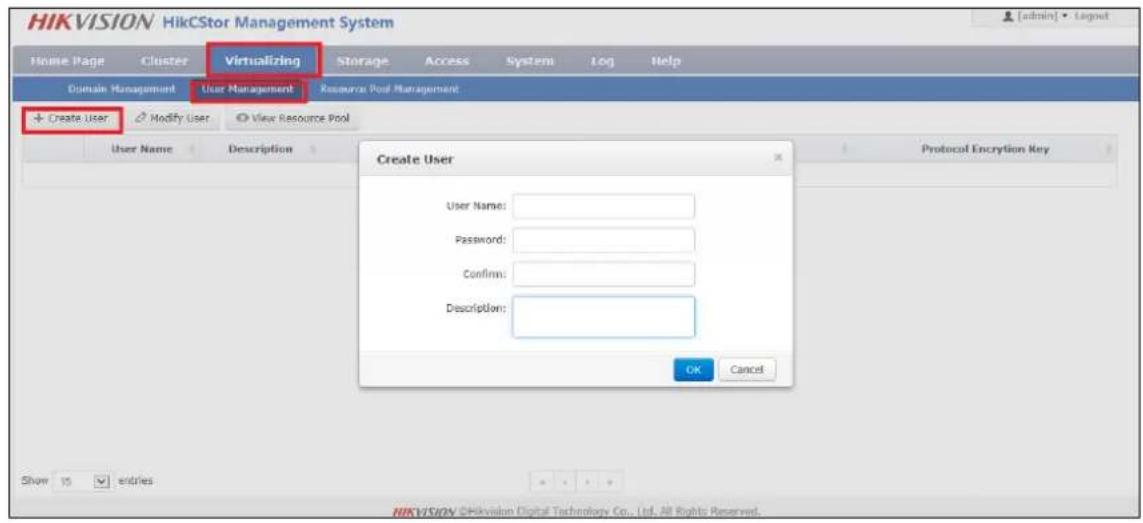The image size is (1143, 523).
Task: Click the User Name column header
Action: pyautogui.click(x=141, y=150)
